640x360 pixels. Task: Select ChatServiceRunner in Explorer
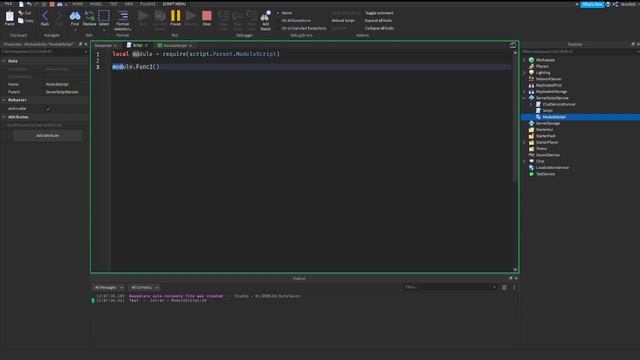pos(559,104)
